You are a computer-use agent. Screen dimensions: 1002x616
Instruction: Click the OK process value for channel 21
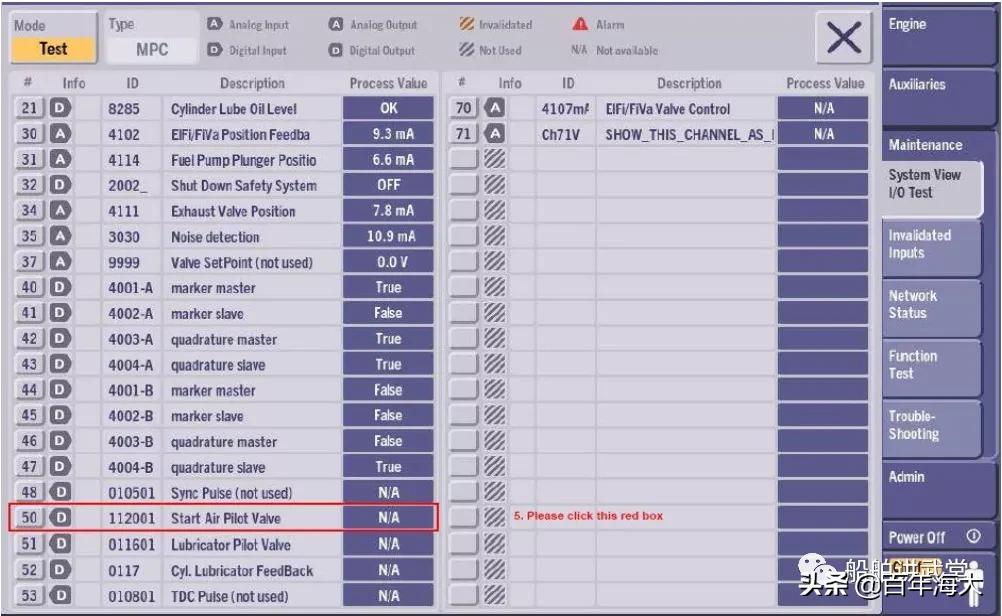[x=389, y=108]
